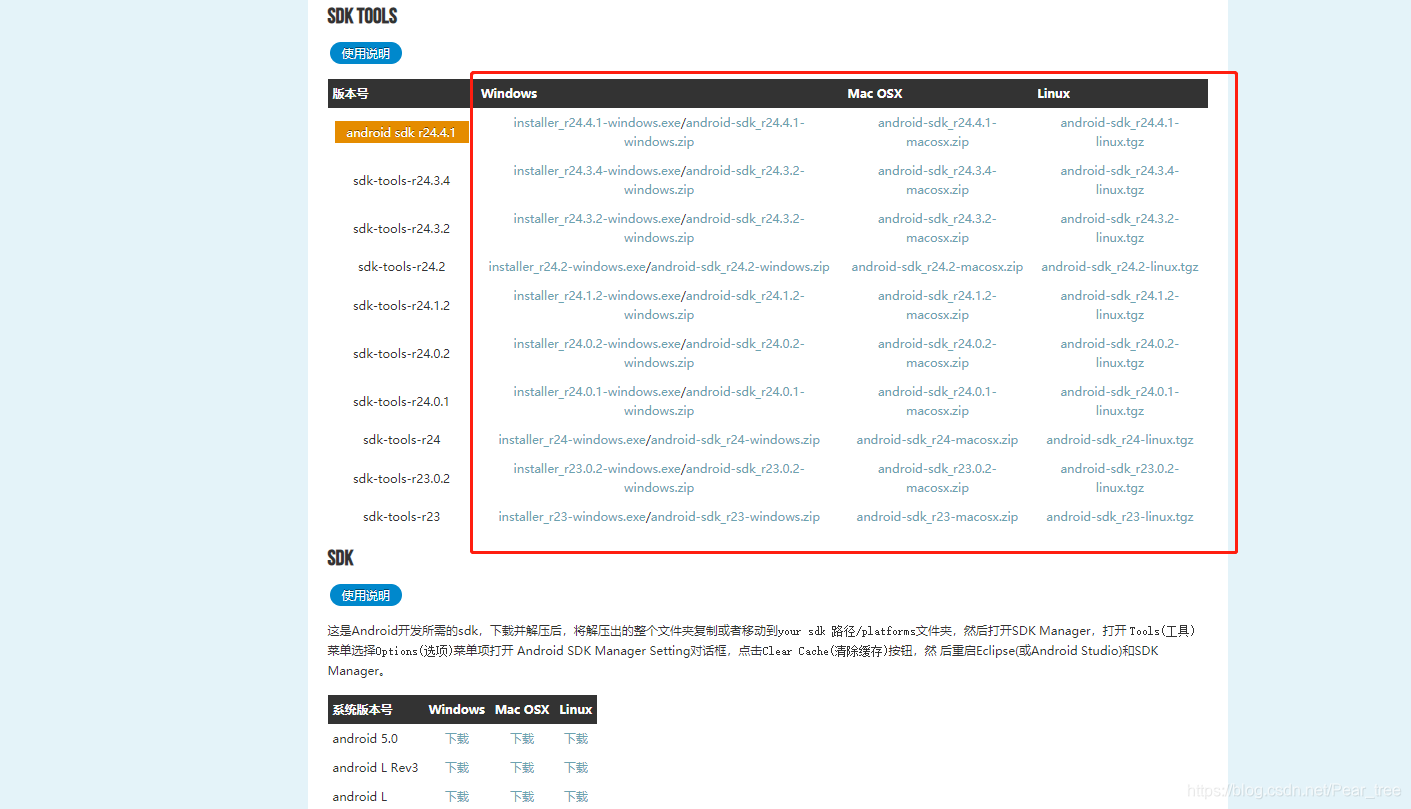Download android-sdk_r24.2-linux.tgz
Screen dimensions: 1411x809
click(1120, 266)
